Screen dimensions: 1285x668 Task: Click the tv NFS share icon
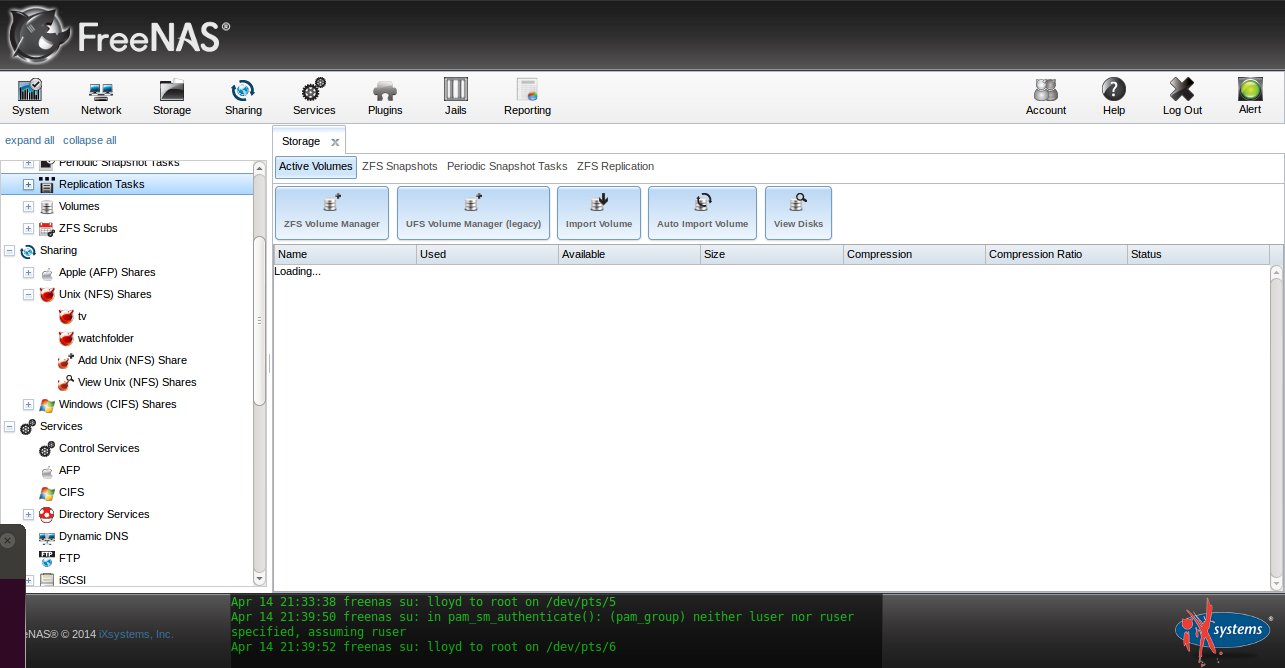(x=66, y=316)
